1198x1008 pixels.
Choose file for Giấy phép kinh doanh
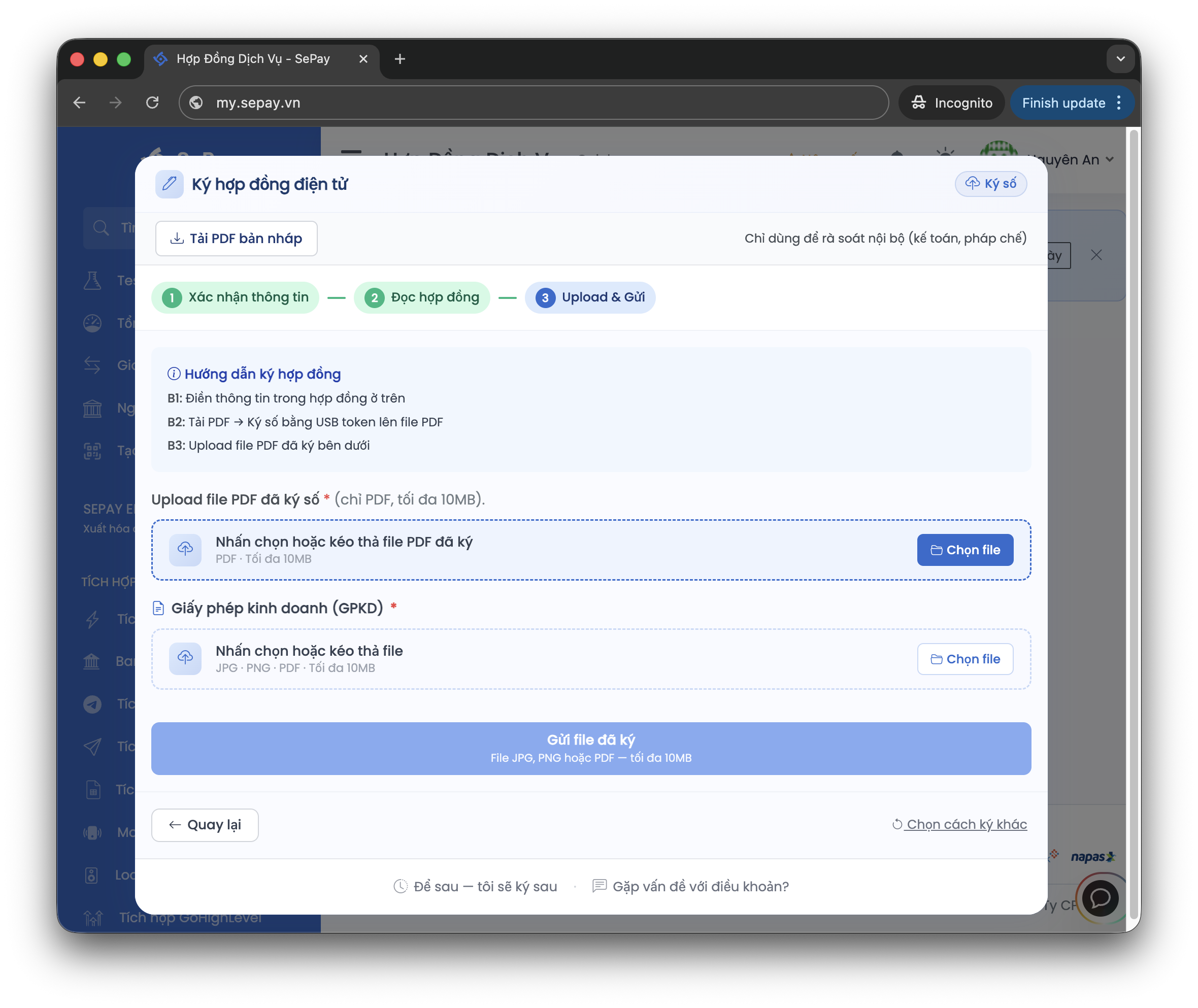(965, 659)
